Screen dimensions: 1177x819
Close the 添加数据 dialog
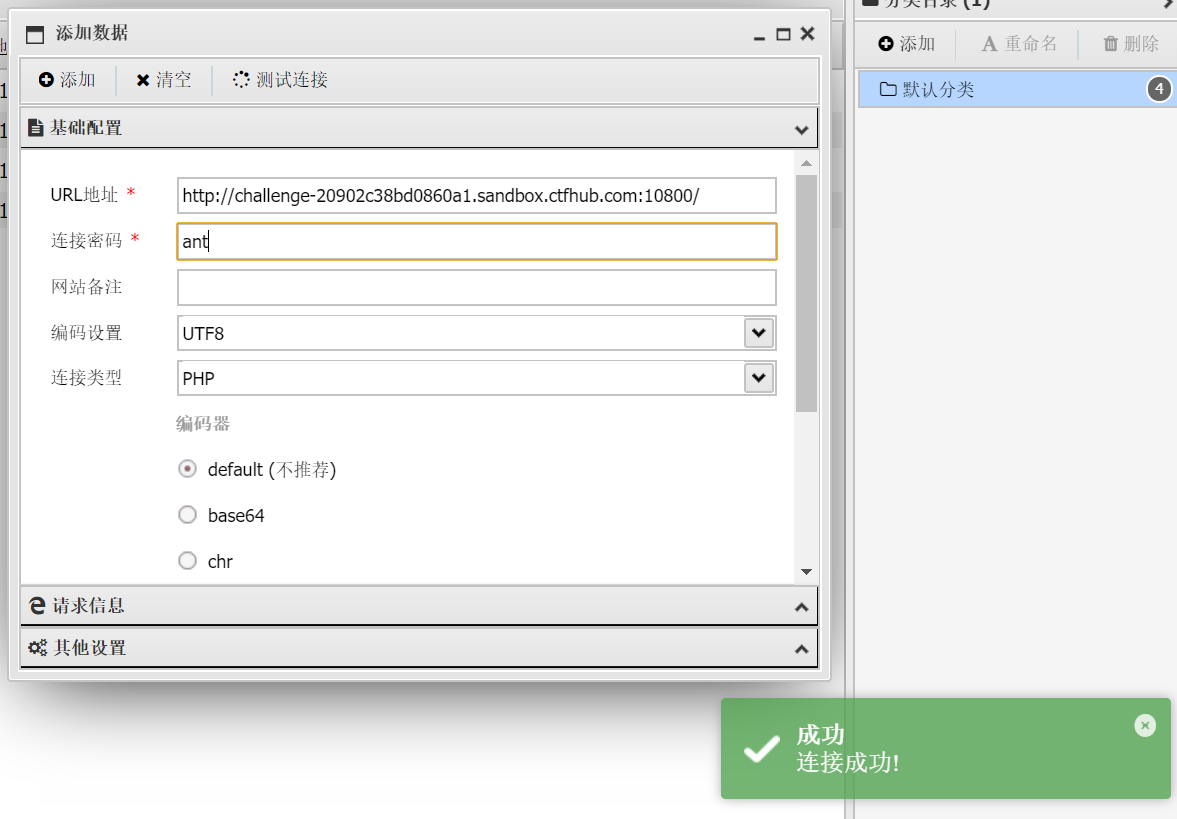coord(808,34)
